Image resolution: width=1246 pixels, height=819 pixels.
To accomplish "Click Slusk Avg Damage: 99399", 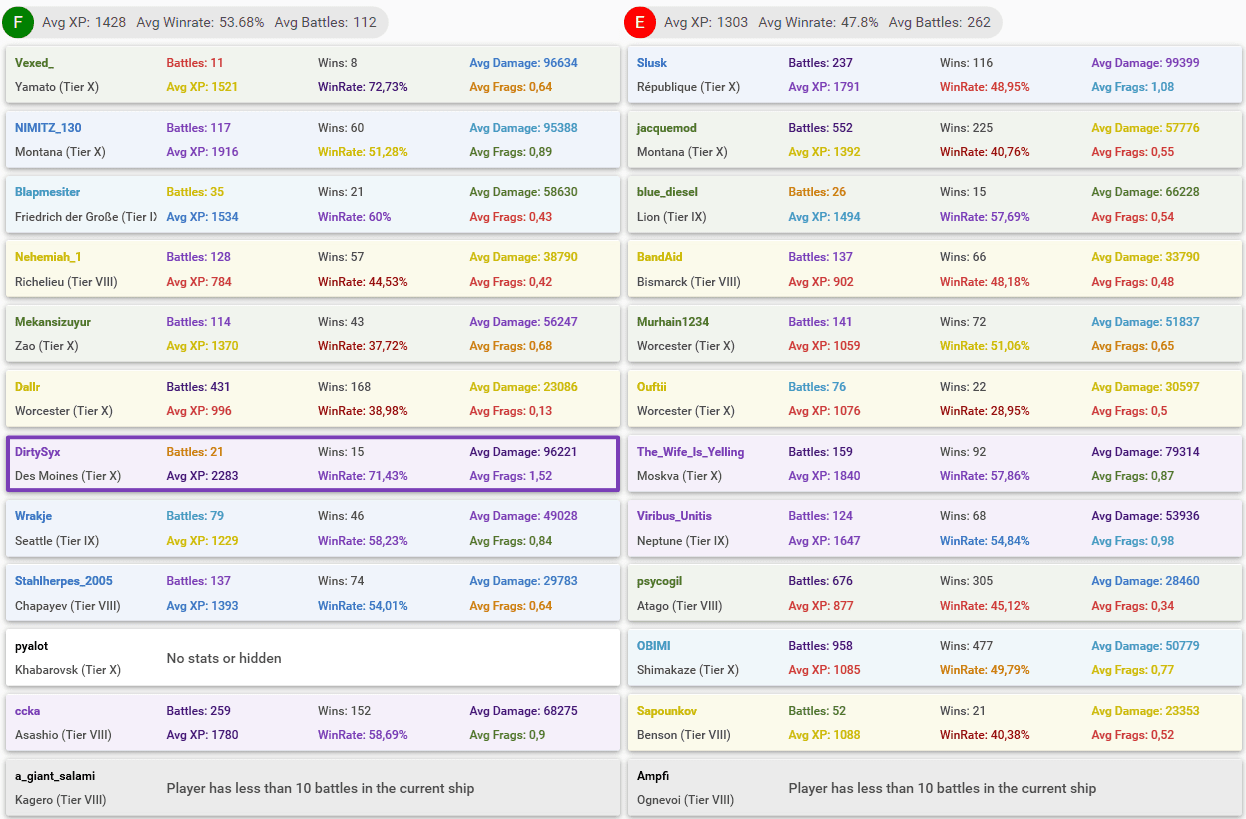I will (1145, 63).
